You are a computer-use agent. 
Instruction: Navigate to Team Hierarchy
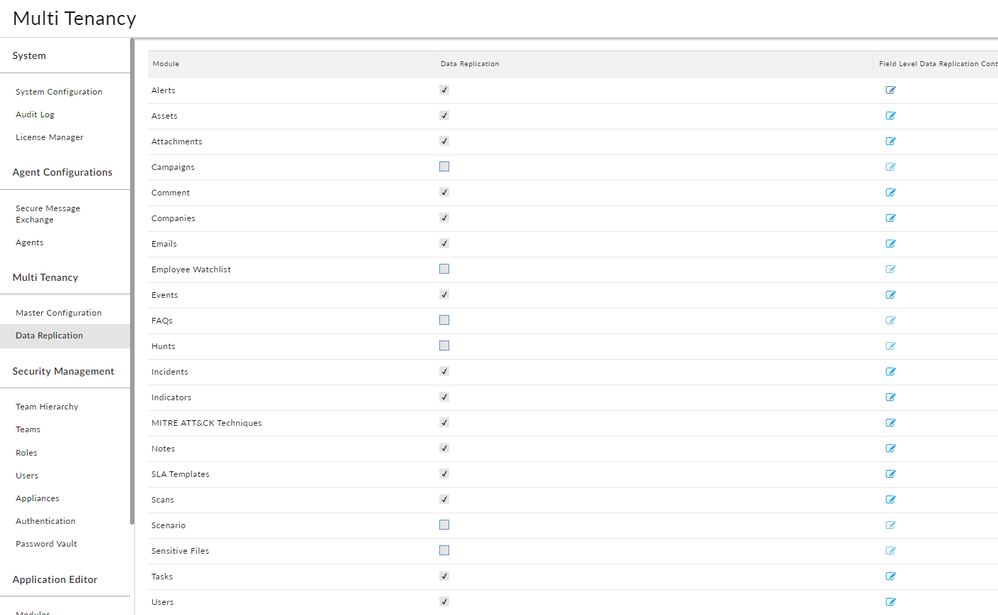(x=47, y=407)
